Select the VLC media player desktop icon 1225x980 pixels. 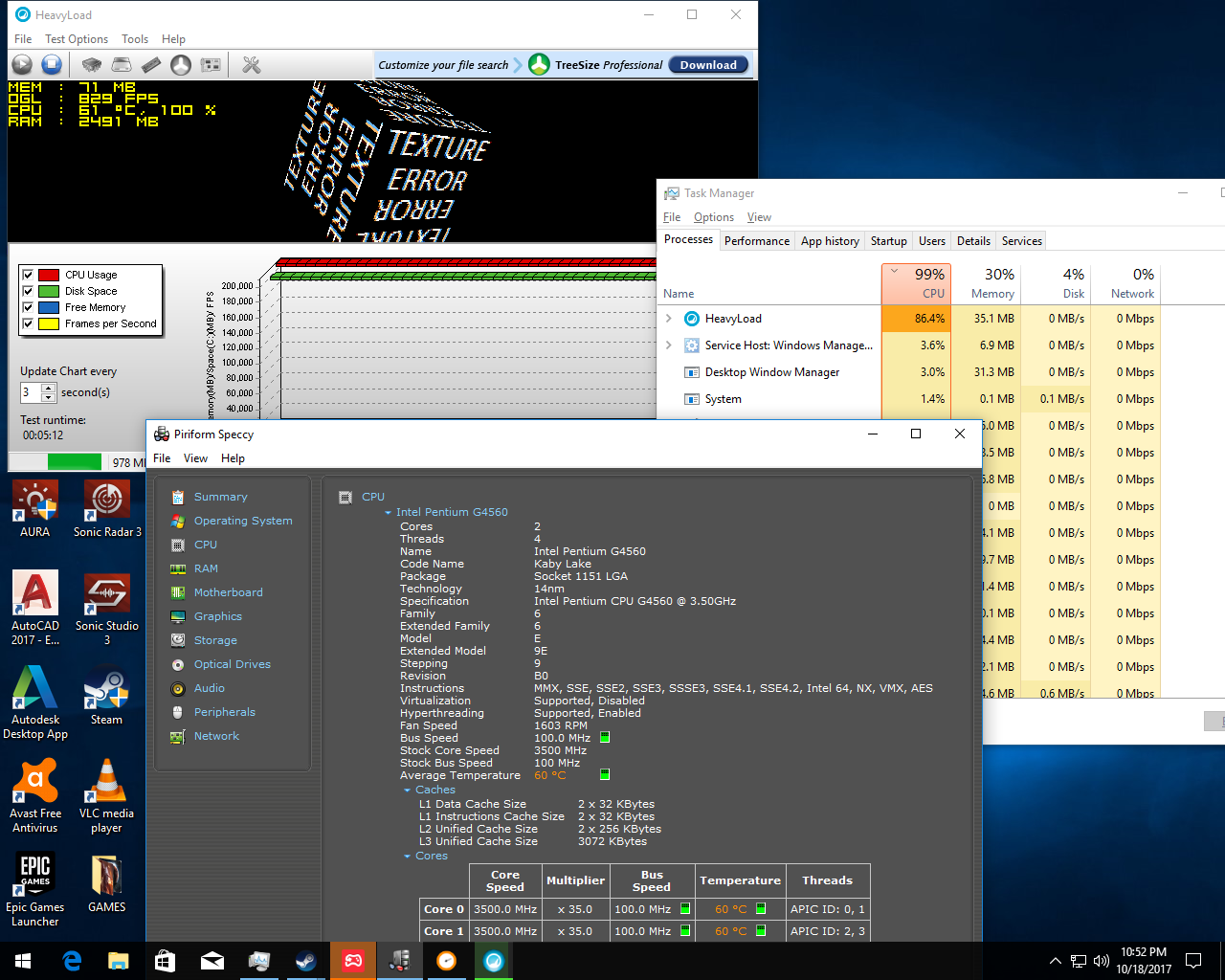106,796
